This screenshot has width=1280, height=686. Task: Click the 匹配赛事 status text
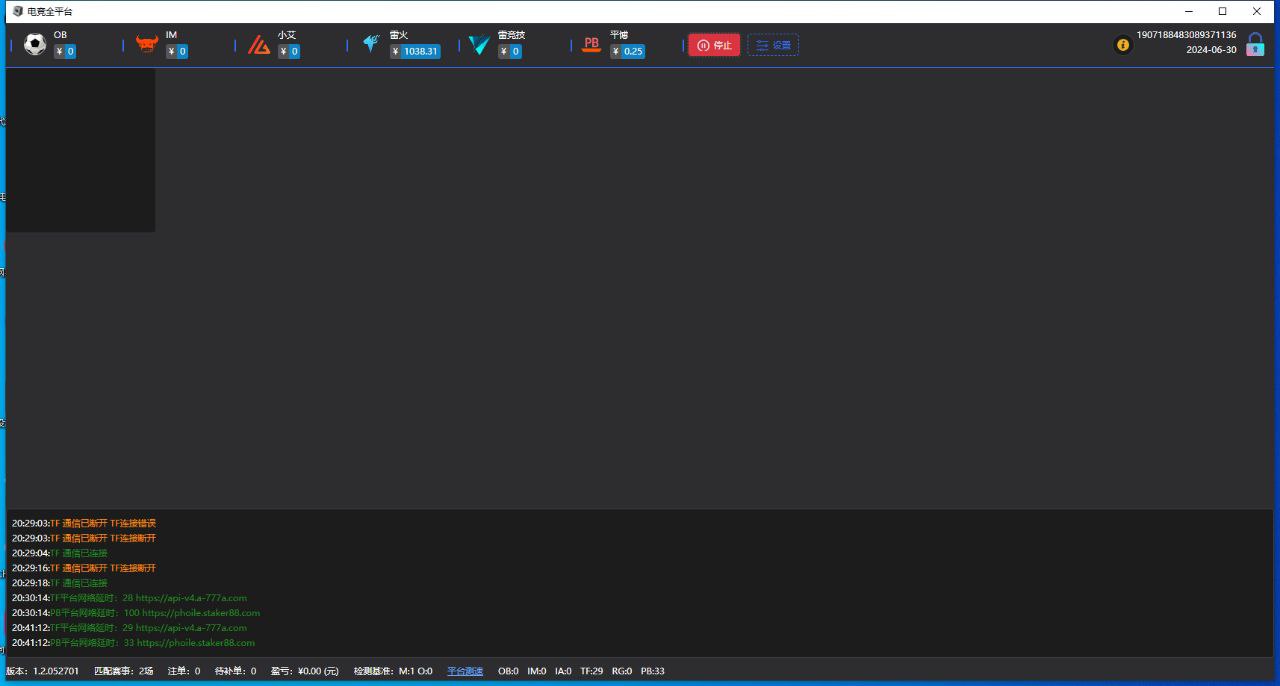click(x=124, y=671)
